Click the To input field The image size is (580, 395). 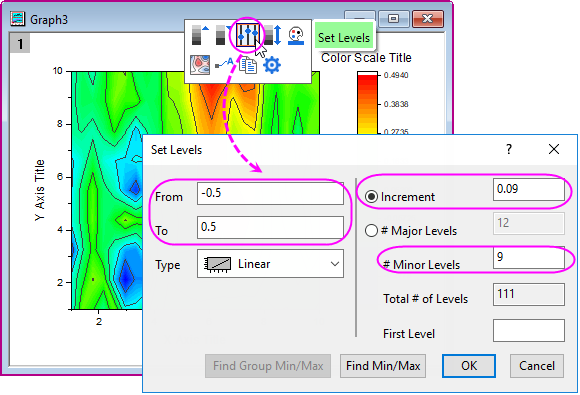point(270,227)
